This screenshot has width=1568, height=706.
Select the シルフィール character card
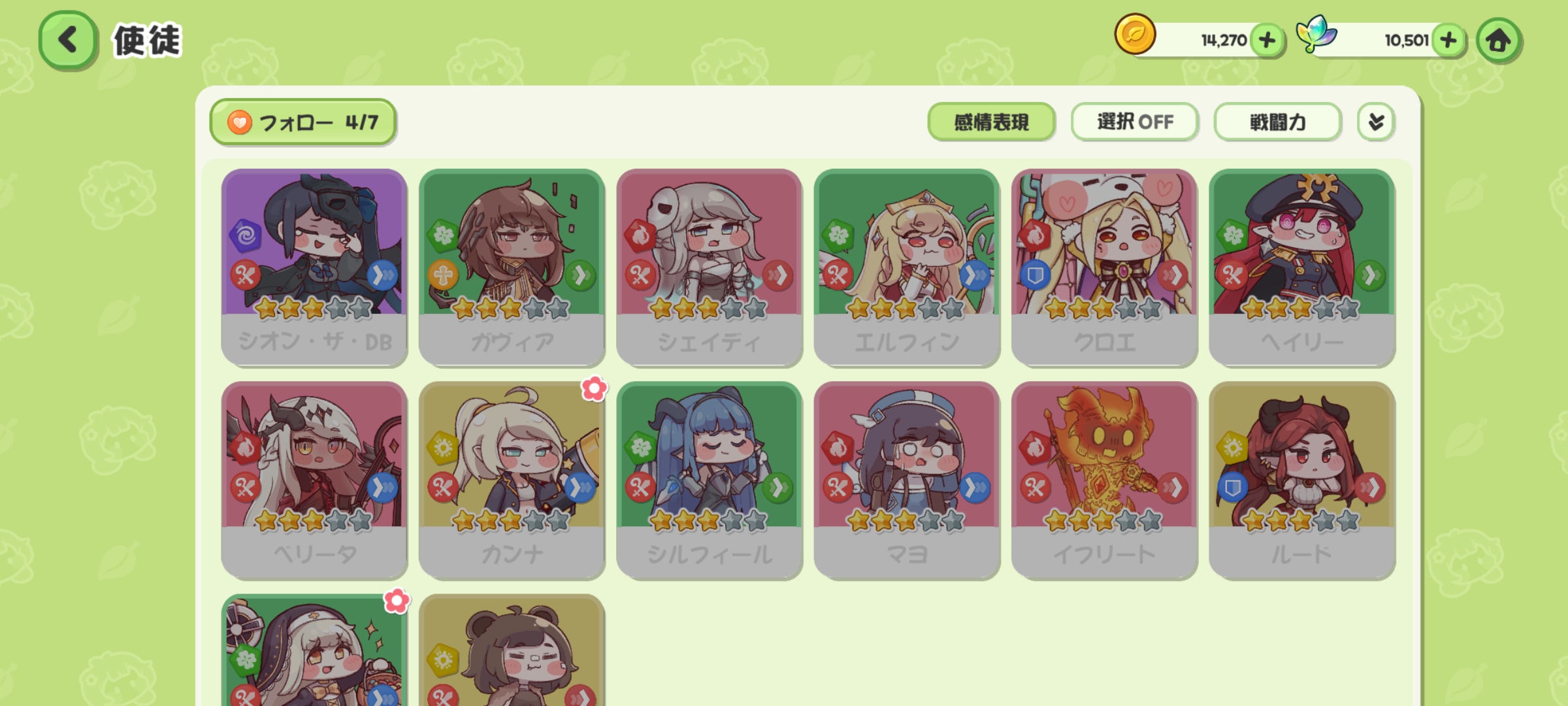pos(710,480)
